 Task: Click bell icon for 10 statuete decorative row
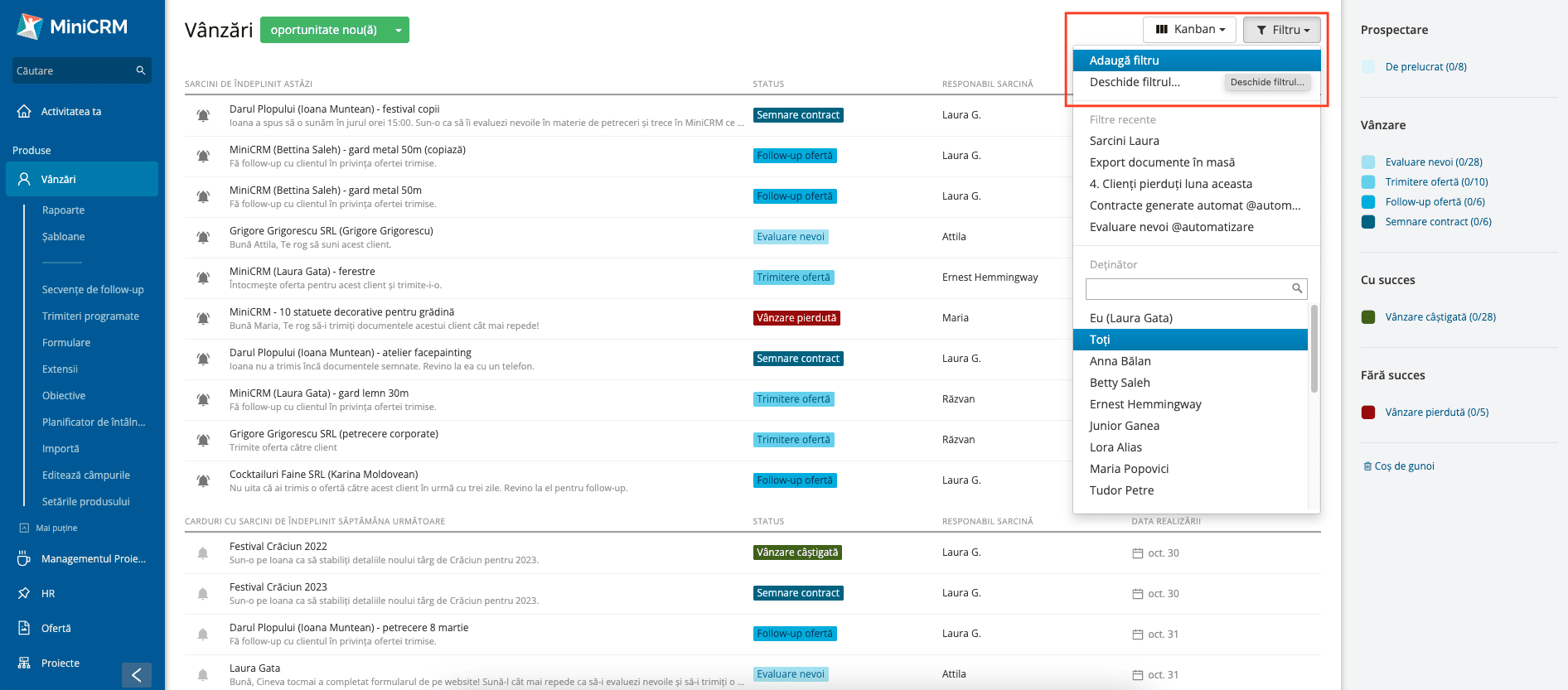click(x=203, y=318)
